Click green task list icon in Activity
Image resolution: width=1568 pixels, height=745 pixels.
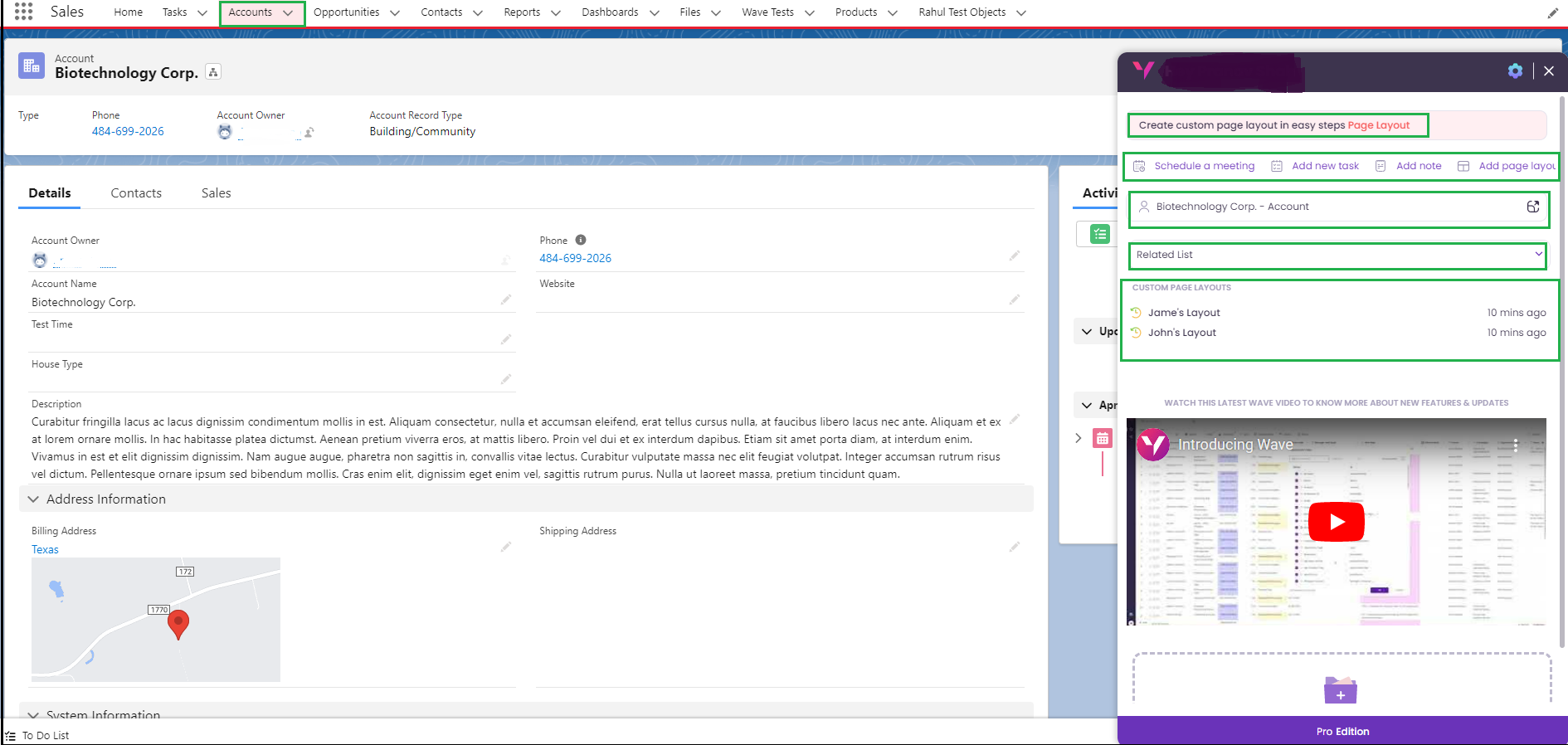pos(1100,234)
